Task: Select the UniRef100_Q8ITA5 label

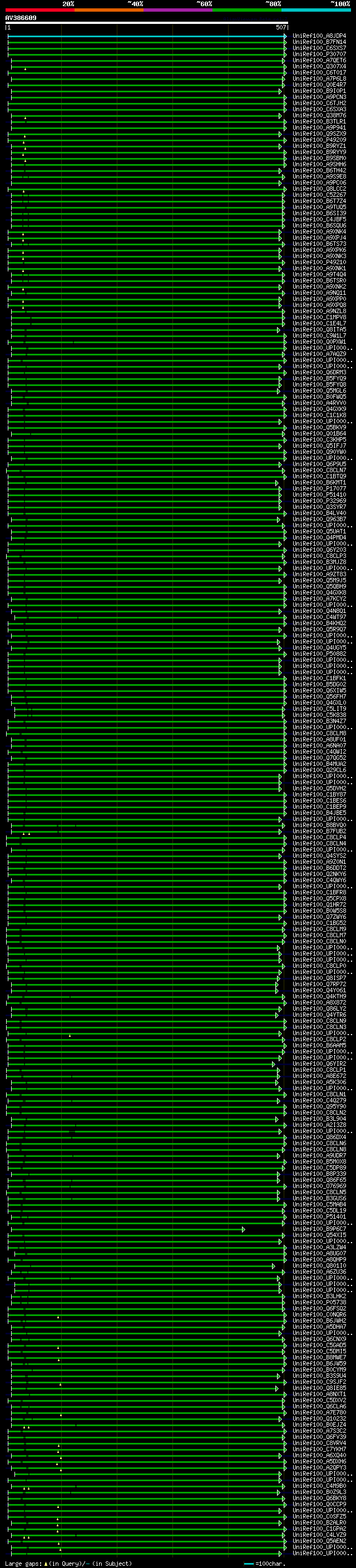Action: click(x=319, y=329)
